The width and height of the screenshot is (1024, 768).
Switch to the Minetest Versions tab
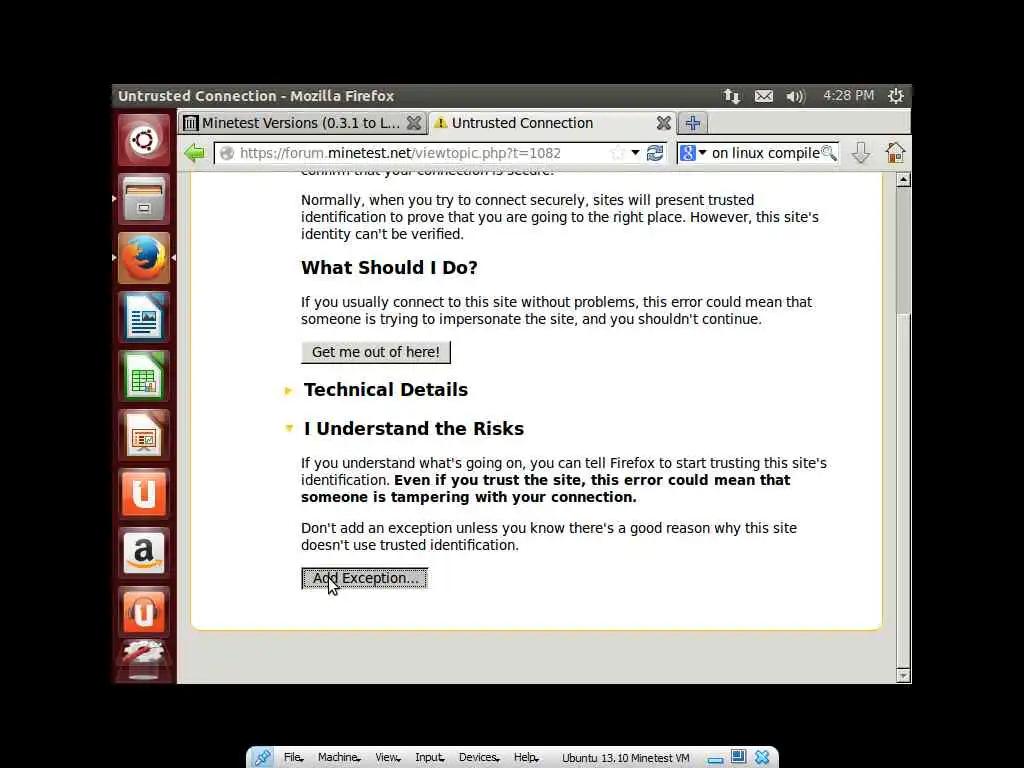pos(301,123)
